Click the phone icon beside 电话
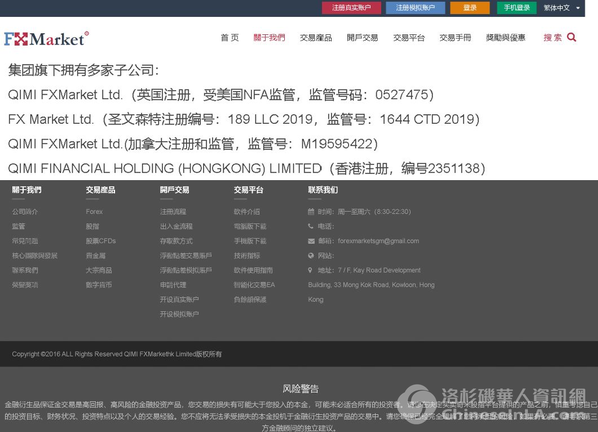598x432 pixels. (311, 226)
